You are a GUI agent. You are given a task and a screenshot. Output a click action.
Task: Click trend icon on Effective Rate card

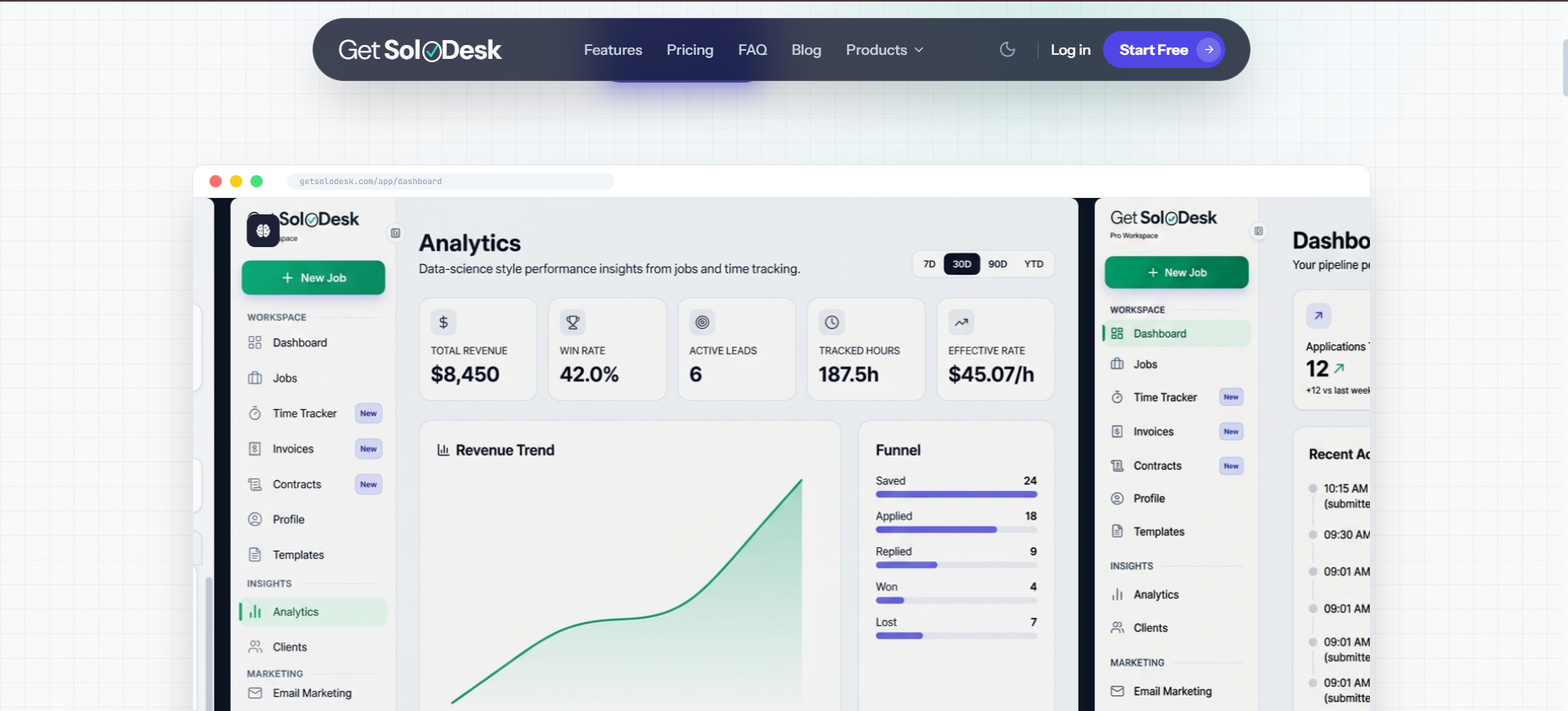click(962, 322)
